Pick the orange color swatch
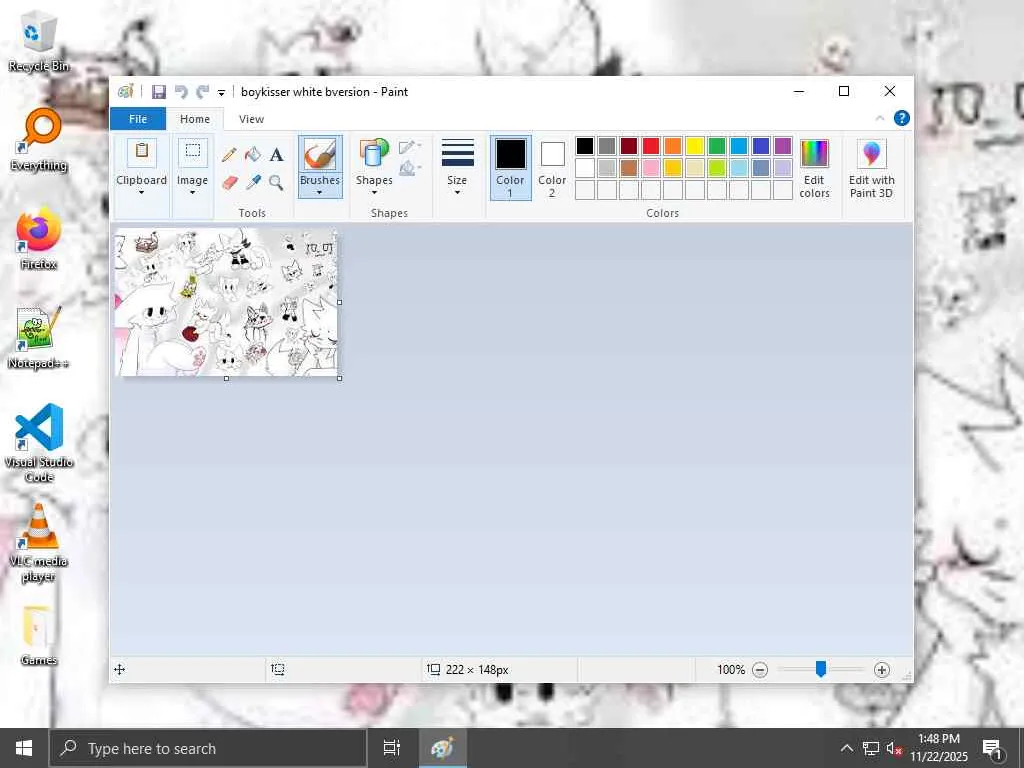 673,146
